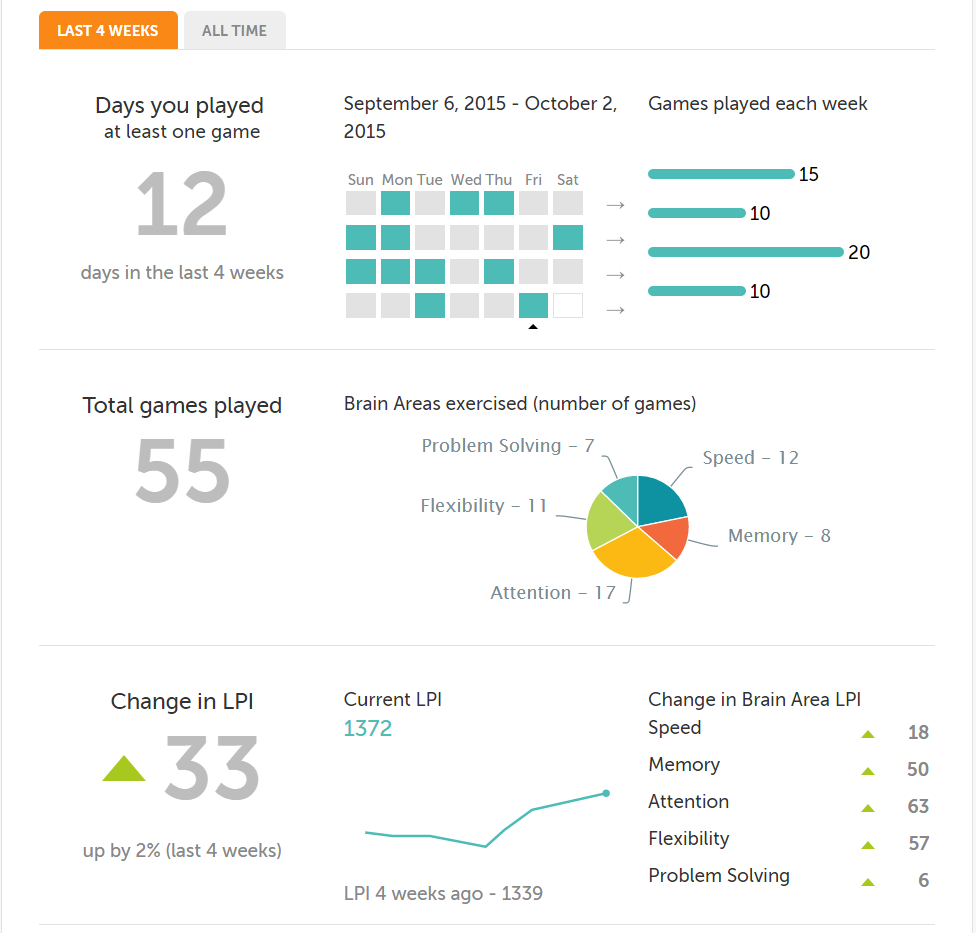Click the second week's bar showing 10

pyautogui.click(x=697, y=213)
